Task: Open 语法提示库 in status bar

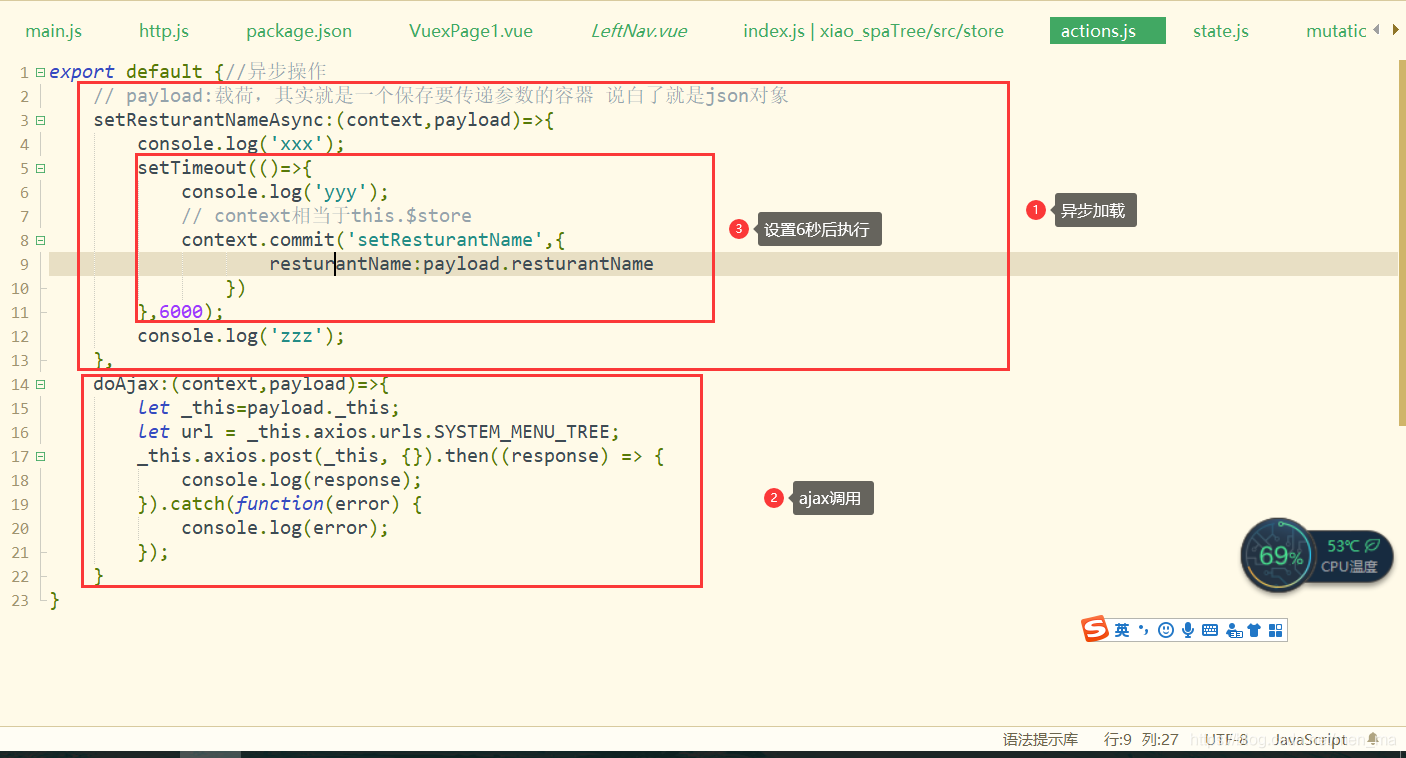Action: click(1041, 739)
